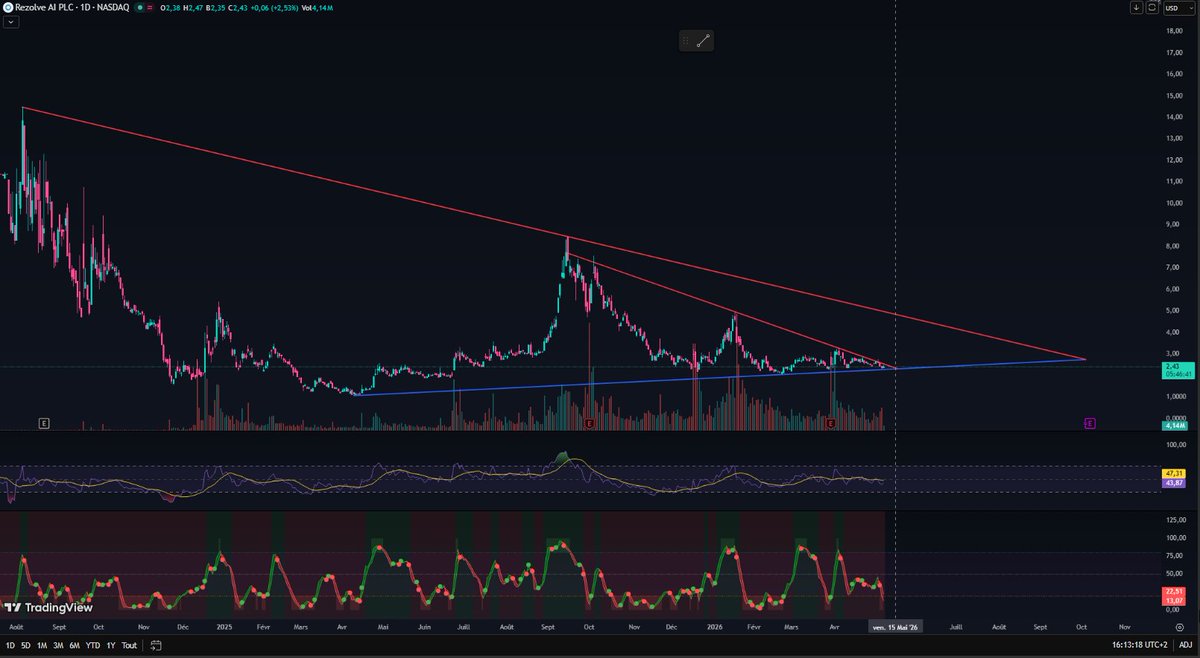Click the red 22,51 oscillator value label

pyautogui.click(x=1173, y=591)
